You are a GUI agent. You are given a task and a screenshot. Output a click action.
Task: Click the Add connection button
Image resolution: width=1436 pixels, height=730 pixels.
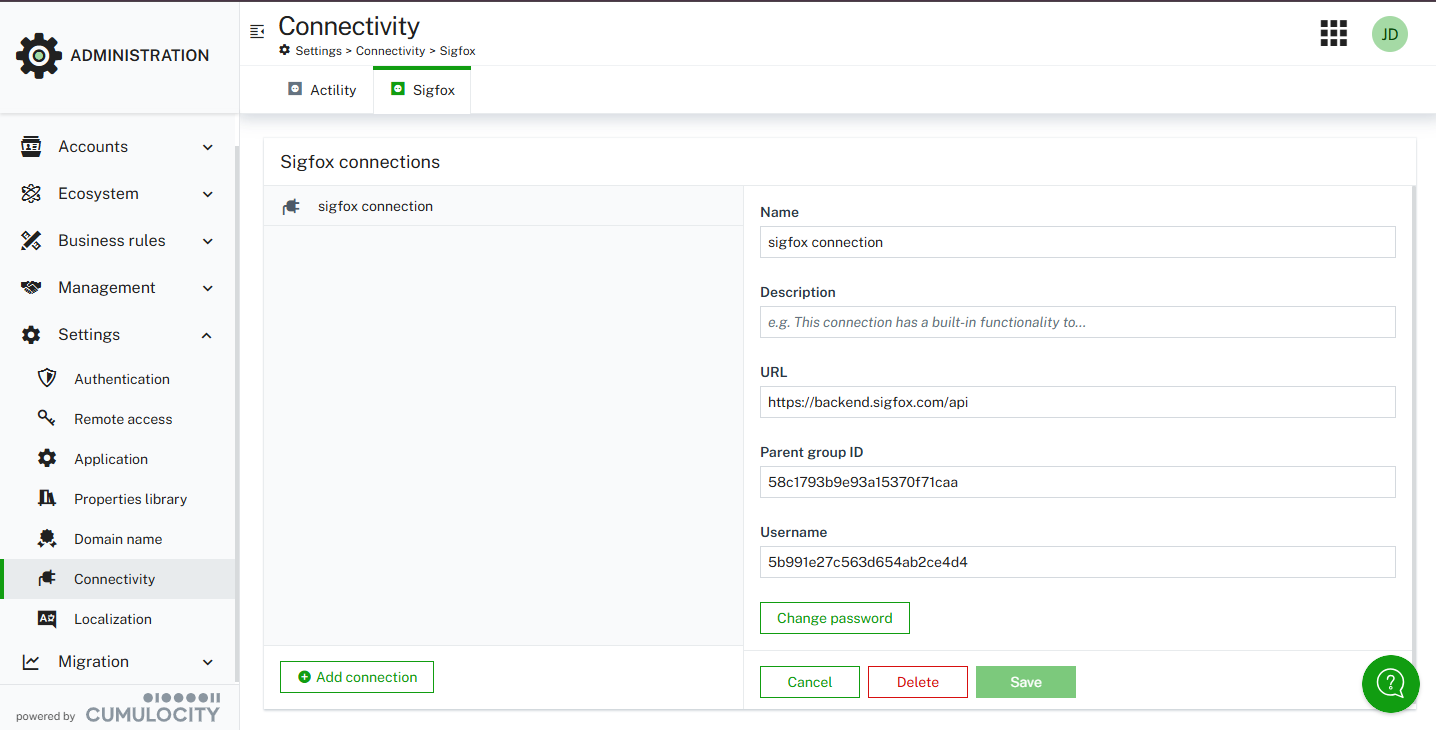[x=356, y=676]
